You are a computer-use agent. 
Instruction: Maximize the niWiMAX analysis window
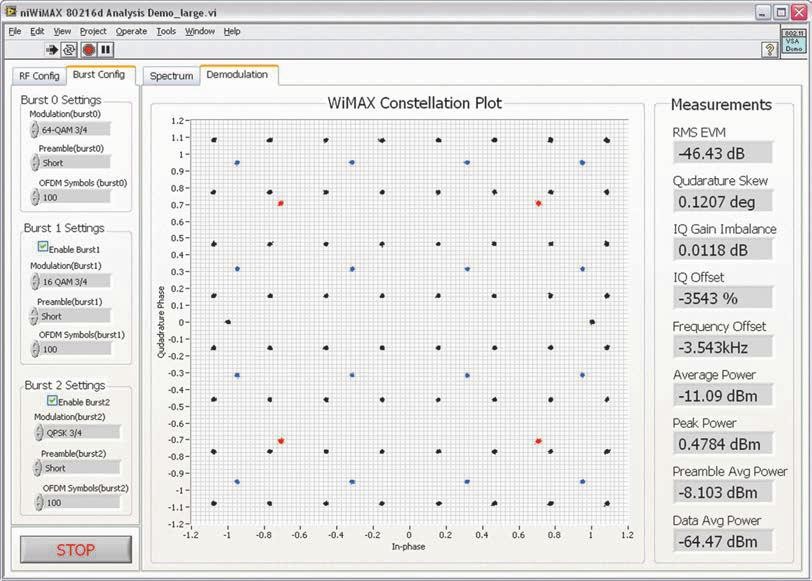pyautogui.click(x=780, y=12)
